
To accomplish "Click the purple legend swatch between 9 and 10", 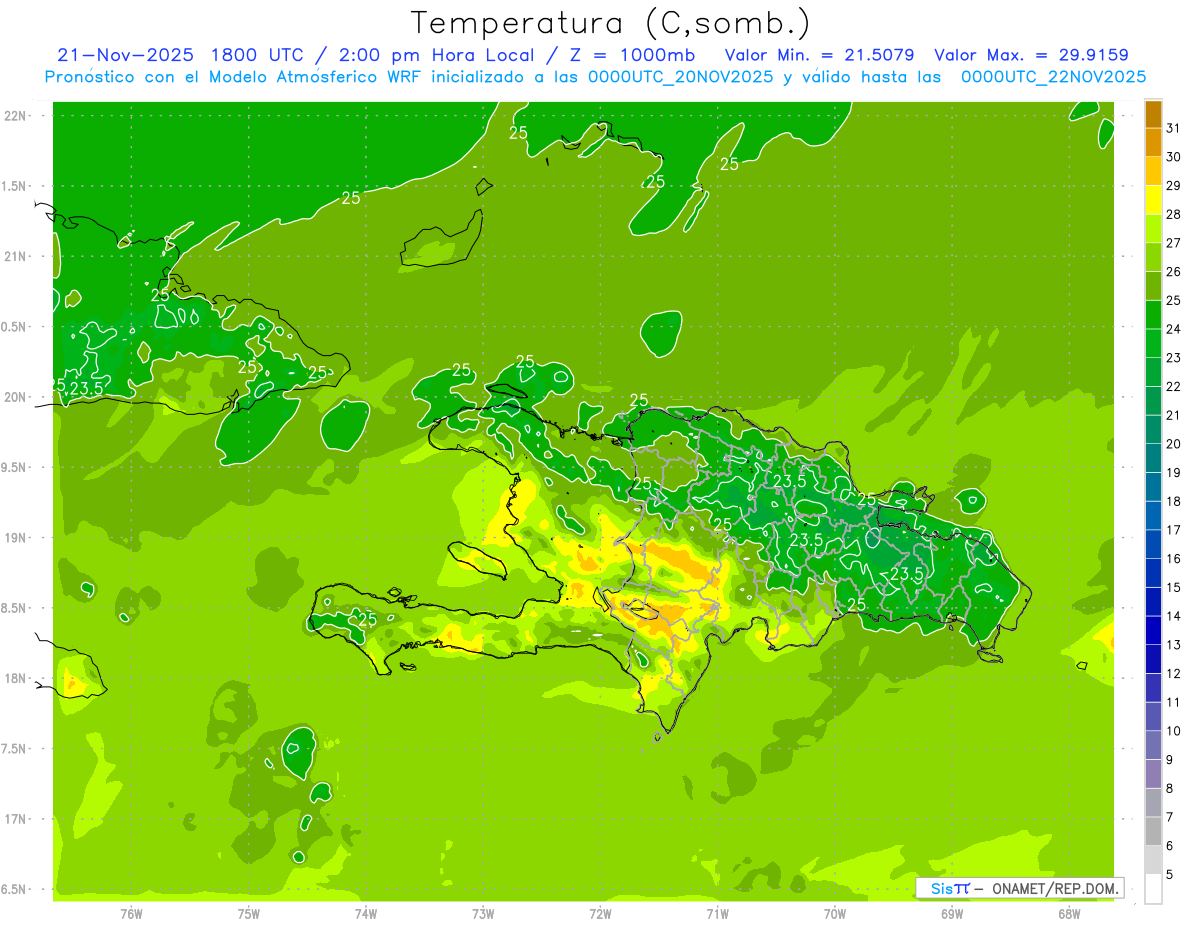I will [1153, 745].
